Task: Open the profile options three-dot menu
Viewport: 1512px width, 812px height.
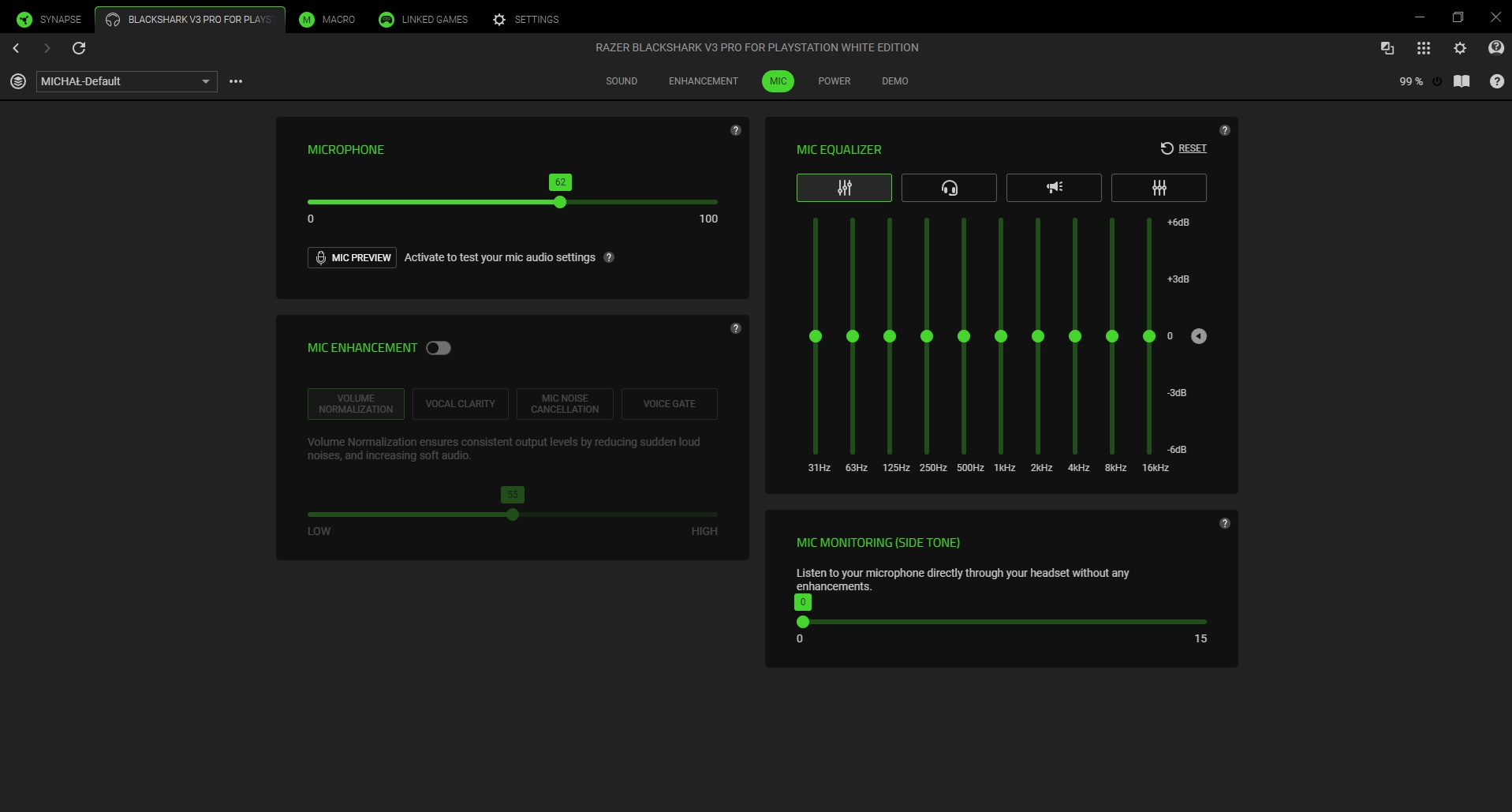Action: (236, 81)
